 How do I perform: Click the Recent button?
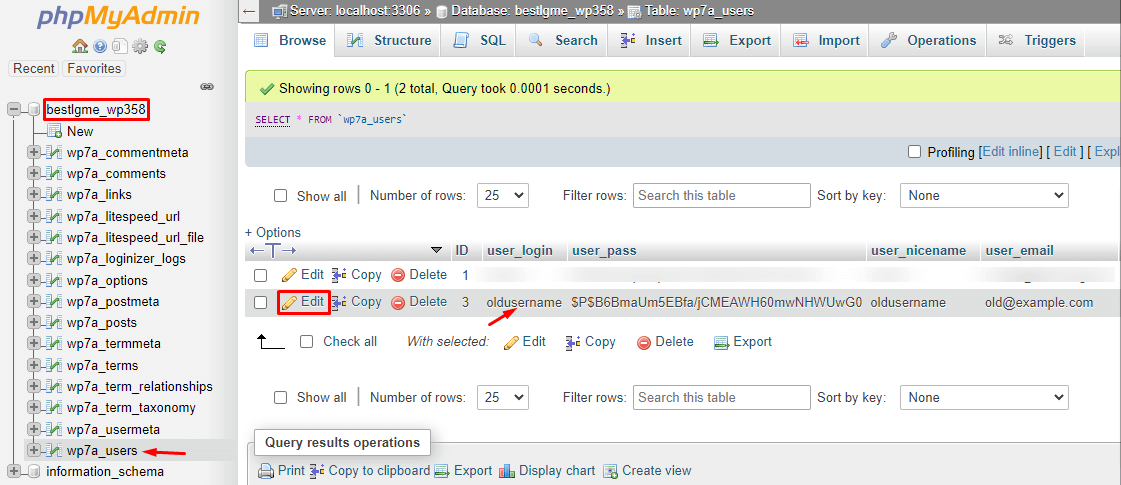click(x=34, y=69)
